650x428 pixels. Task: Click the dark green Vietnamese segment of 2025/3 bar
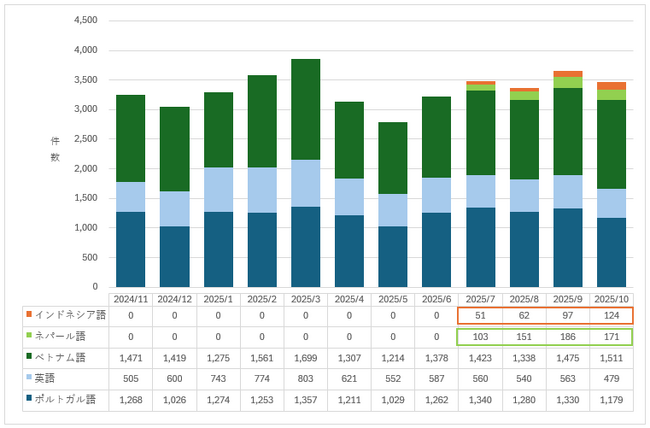306,109
